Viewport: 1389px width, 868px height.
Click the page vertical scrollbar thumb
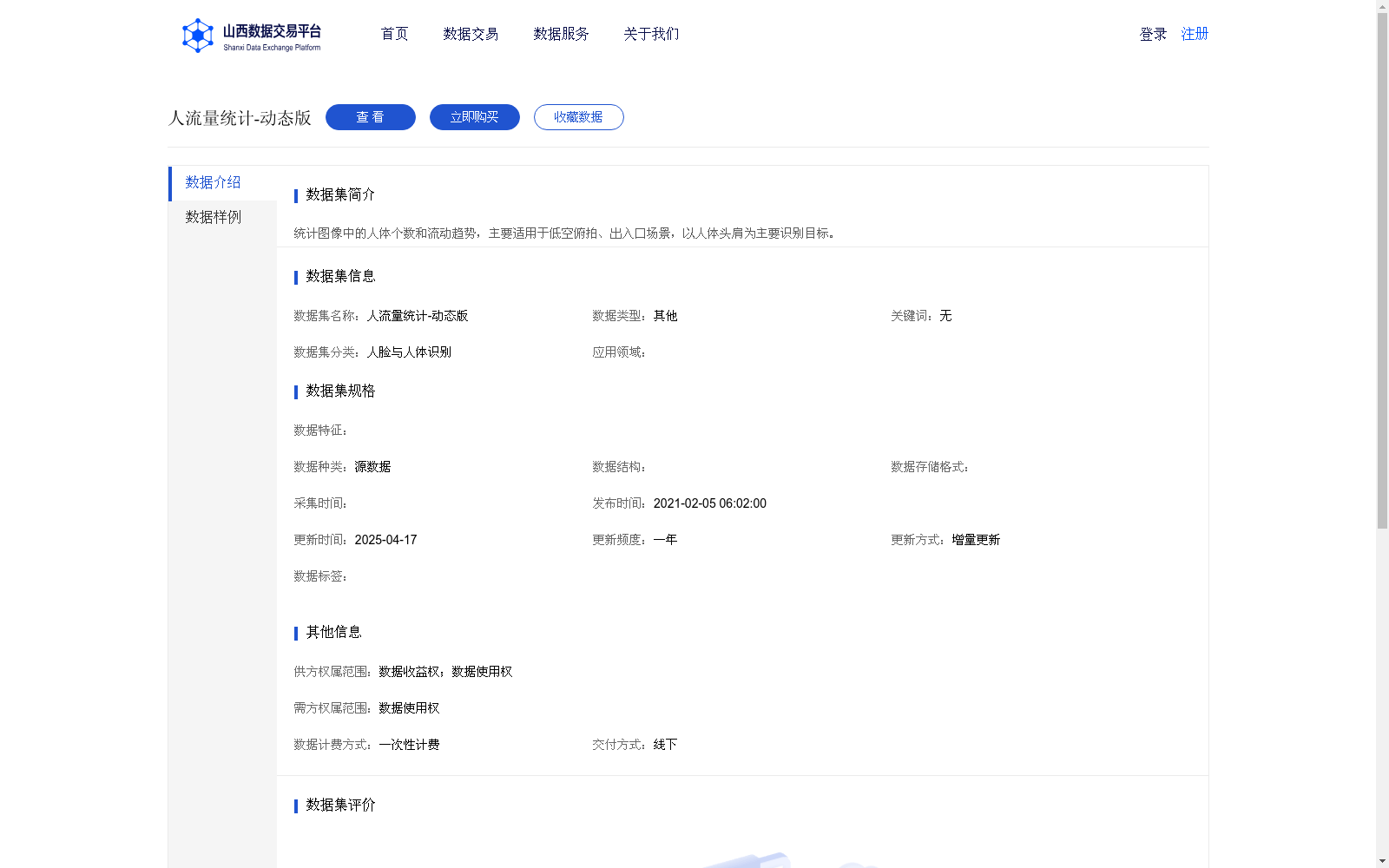point(1382,271)
